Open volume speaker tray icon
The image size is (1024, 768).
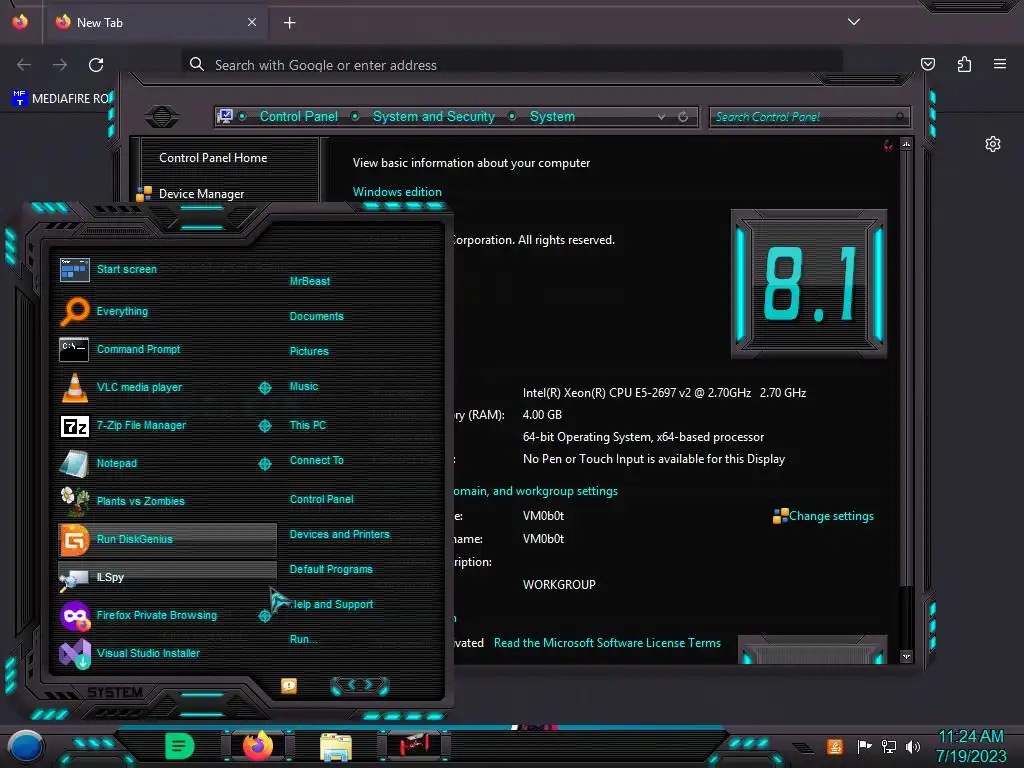[x=913, y=746]
